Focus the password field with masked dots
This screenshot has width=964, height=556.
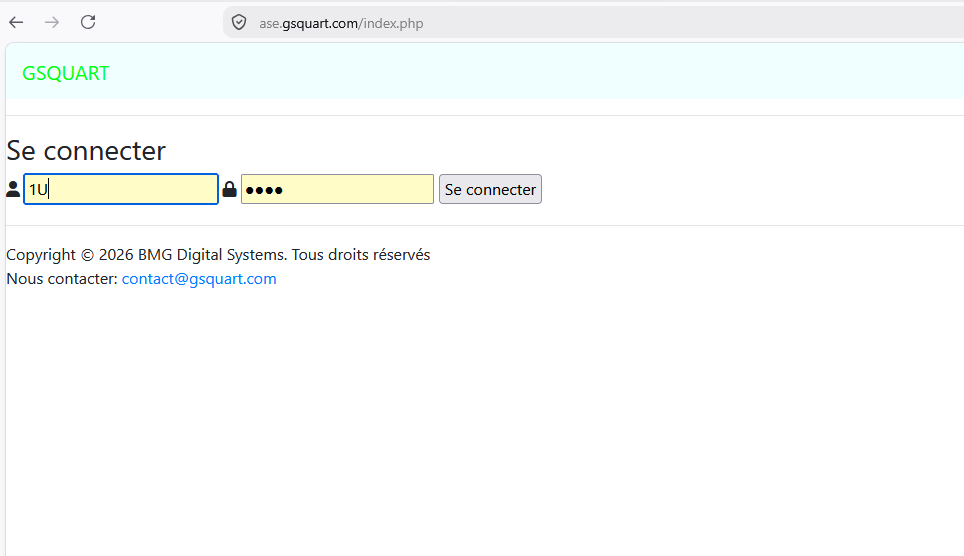[x=338, y=189]
